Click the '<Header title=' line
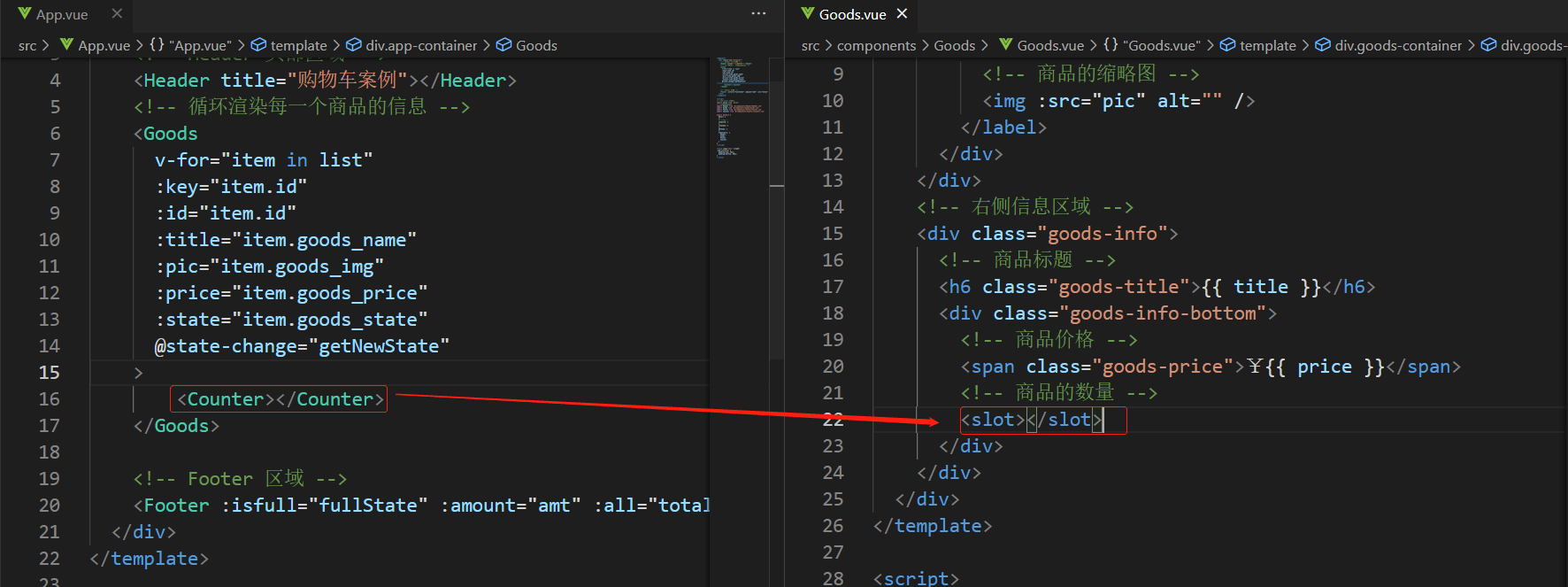Viewport: 1568px width, 587px height. coord(325,81)
